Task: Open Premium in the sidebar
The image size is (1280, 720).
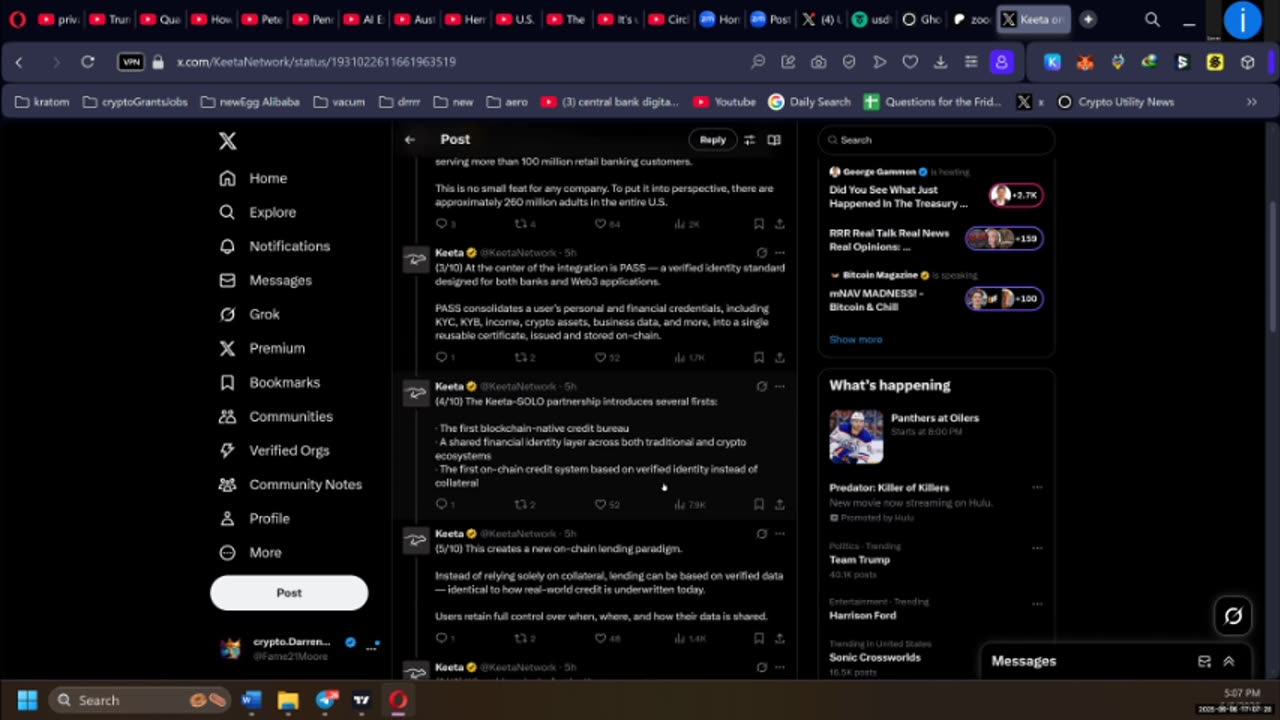Action: (262, 348)
